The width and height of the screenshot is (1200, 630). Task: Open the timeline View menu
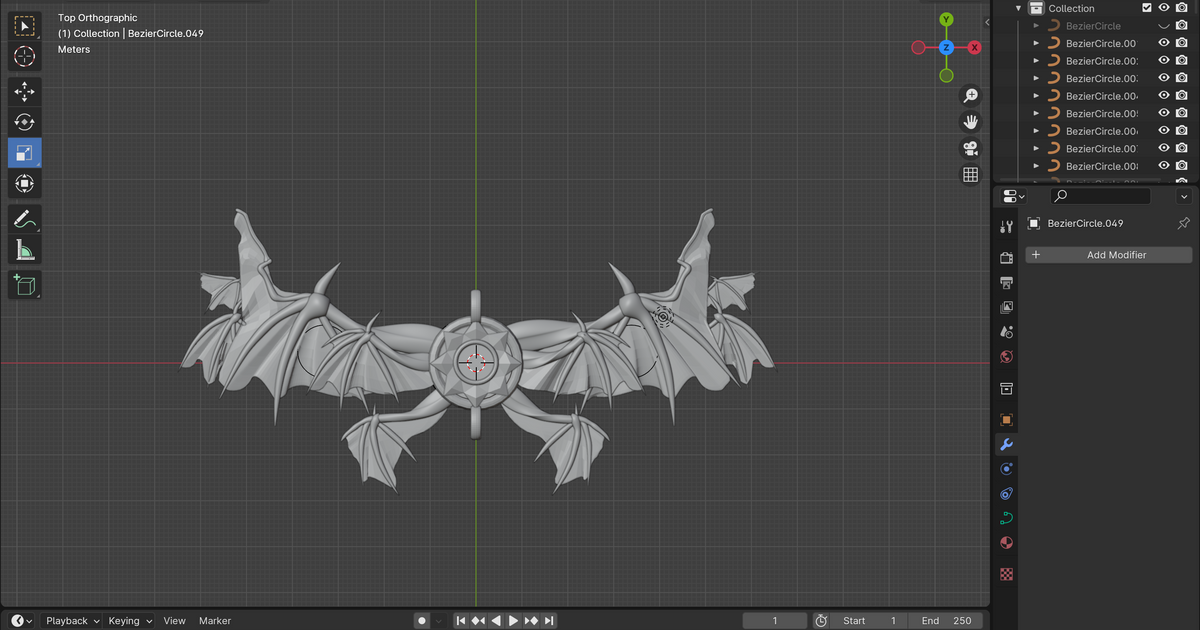(x=174, y=621)
